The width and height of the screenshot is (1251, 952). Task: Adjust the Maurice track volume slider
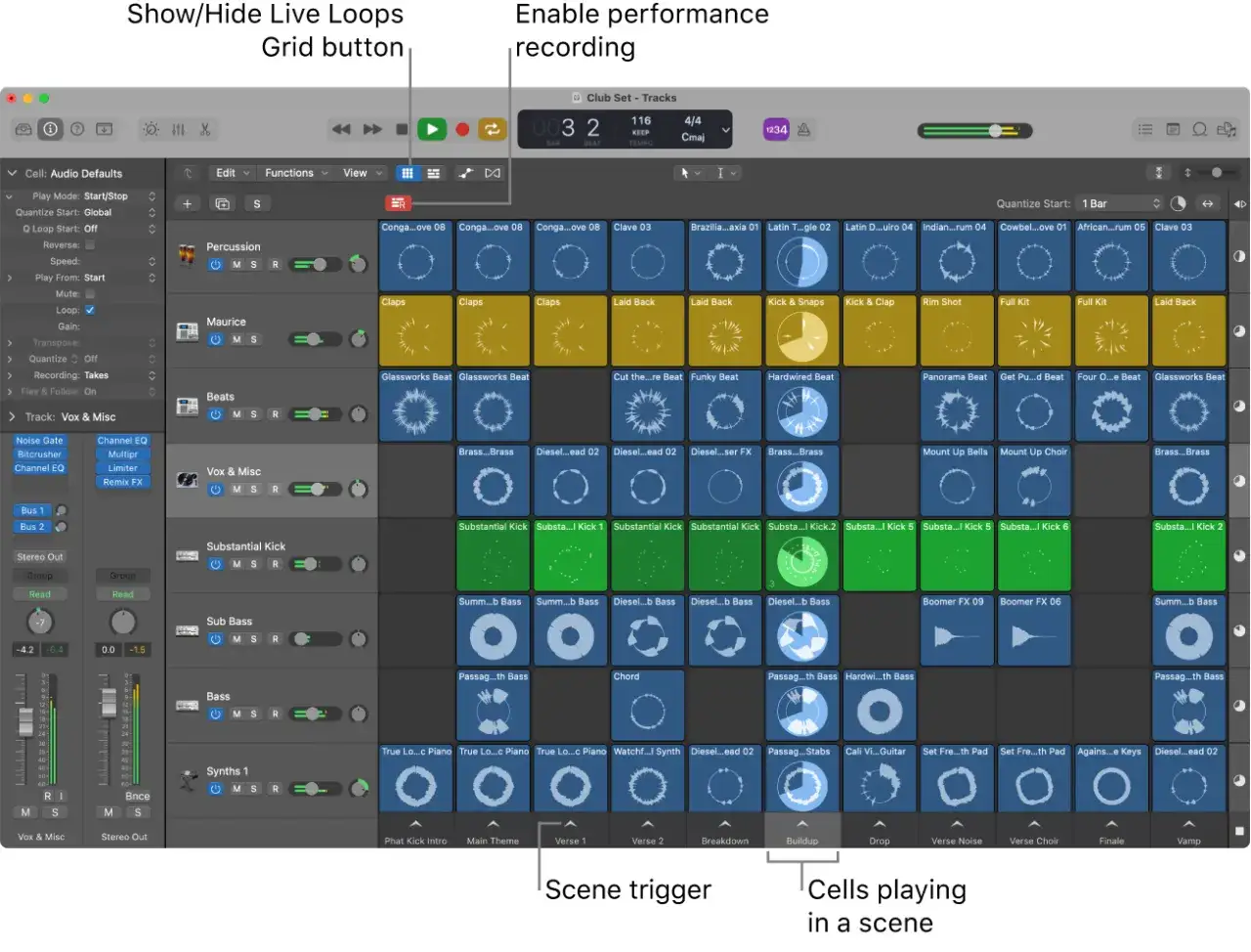(x=316, y=339)
